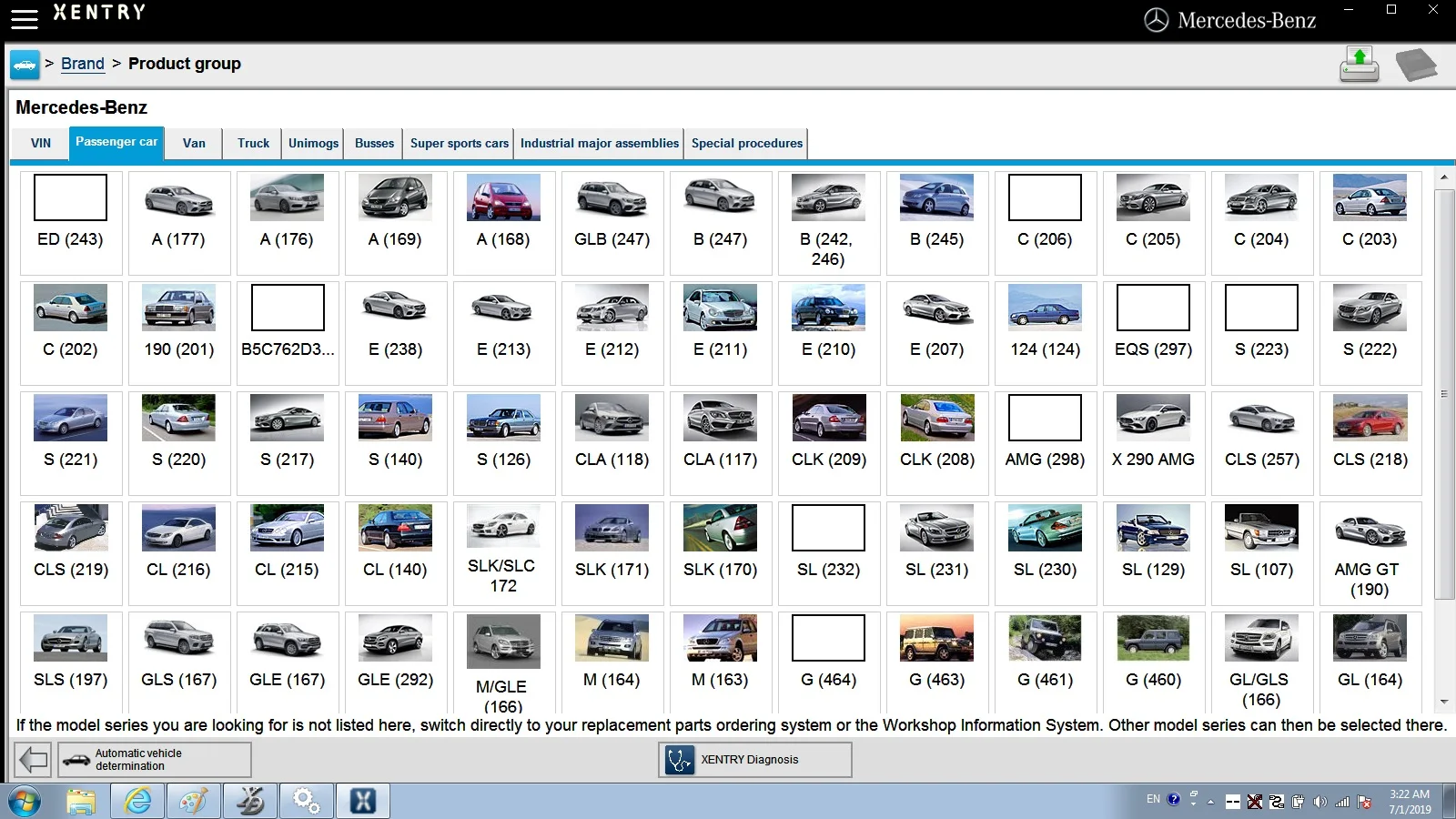The image size is (1456, 819).
Task: Select the G (463) vehicle image
Action: 937,638
